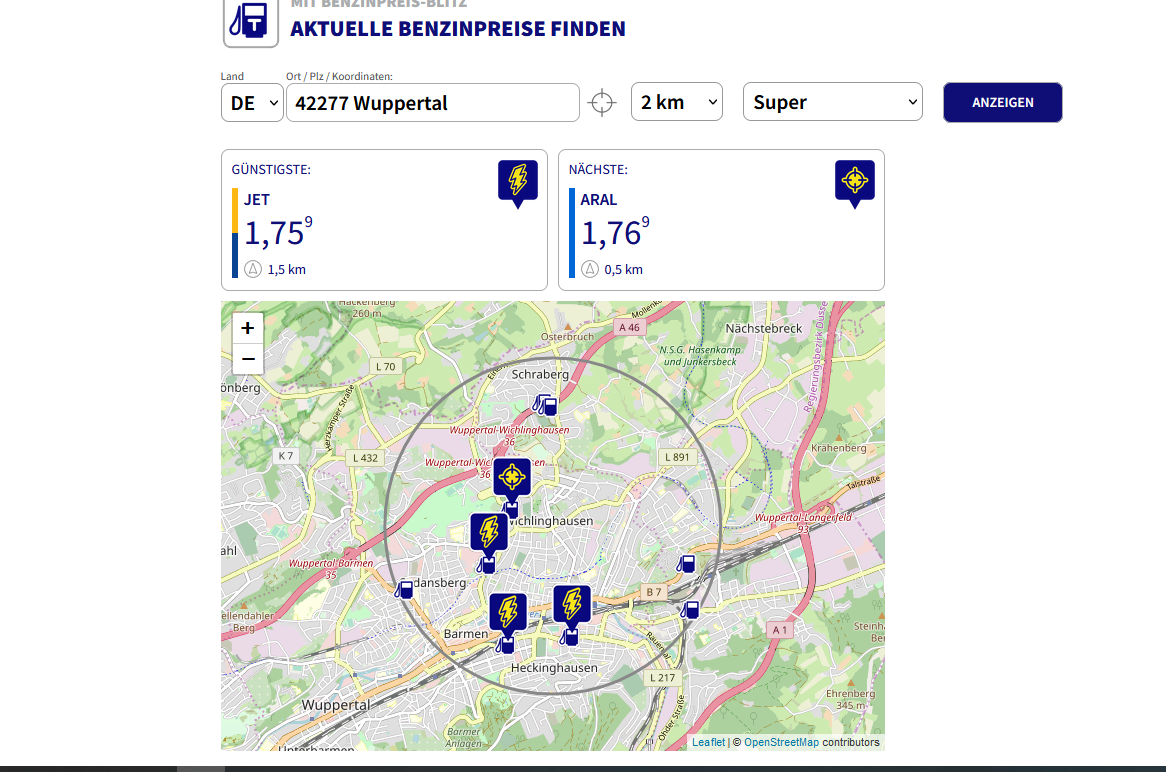Click the Krahenberg label on the map

click(839, 448)
